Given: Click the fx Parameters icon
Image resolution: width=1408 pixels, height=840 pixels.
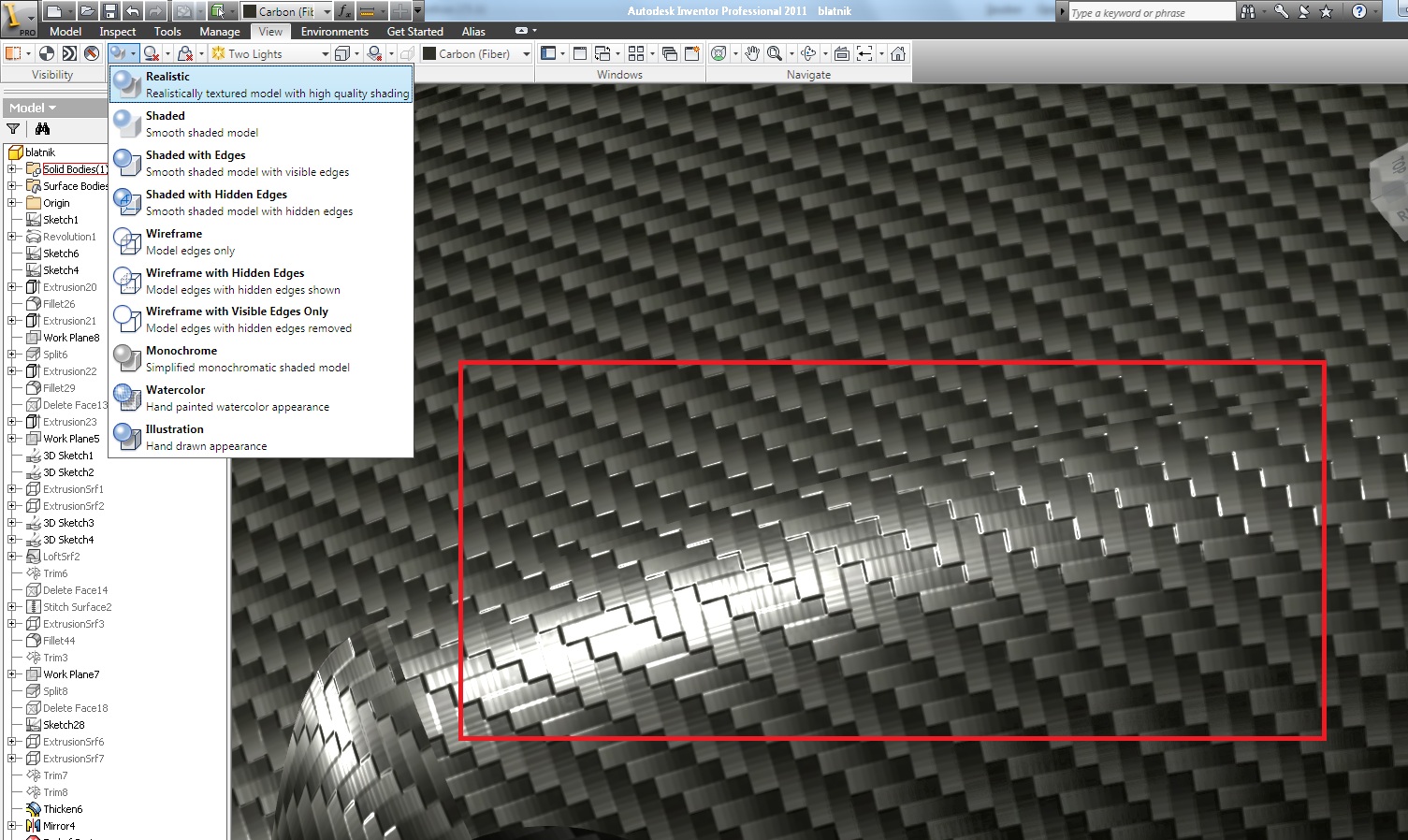Looking at the screenshot, I should [344, 11].
